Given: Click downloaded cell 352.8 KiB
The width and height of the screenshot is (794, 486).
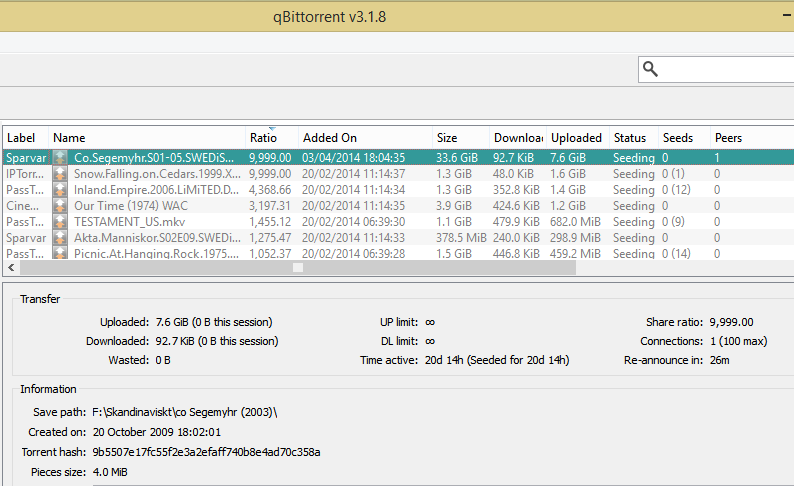Looking at the screenshot, I should pos(516,190).
